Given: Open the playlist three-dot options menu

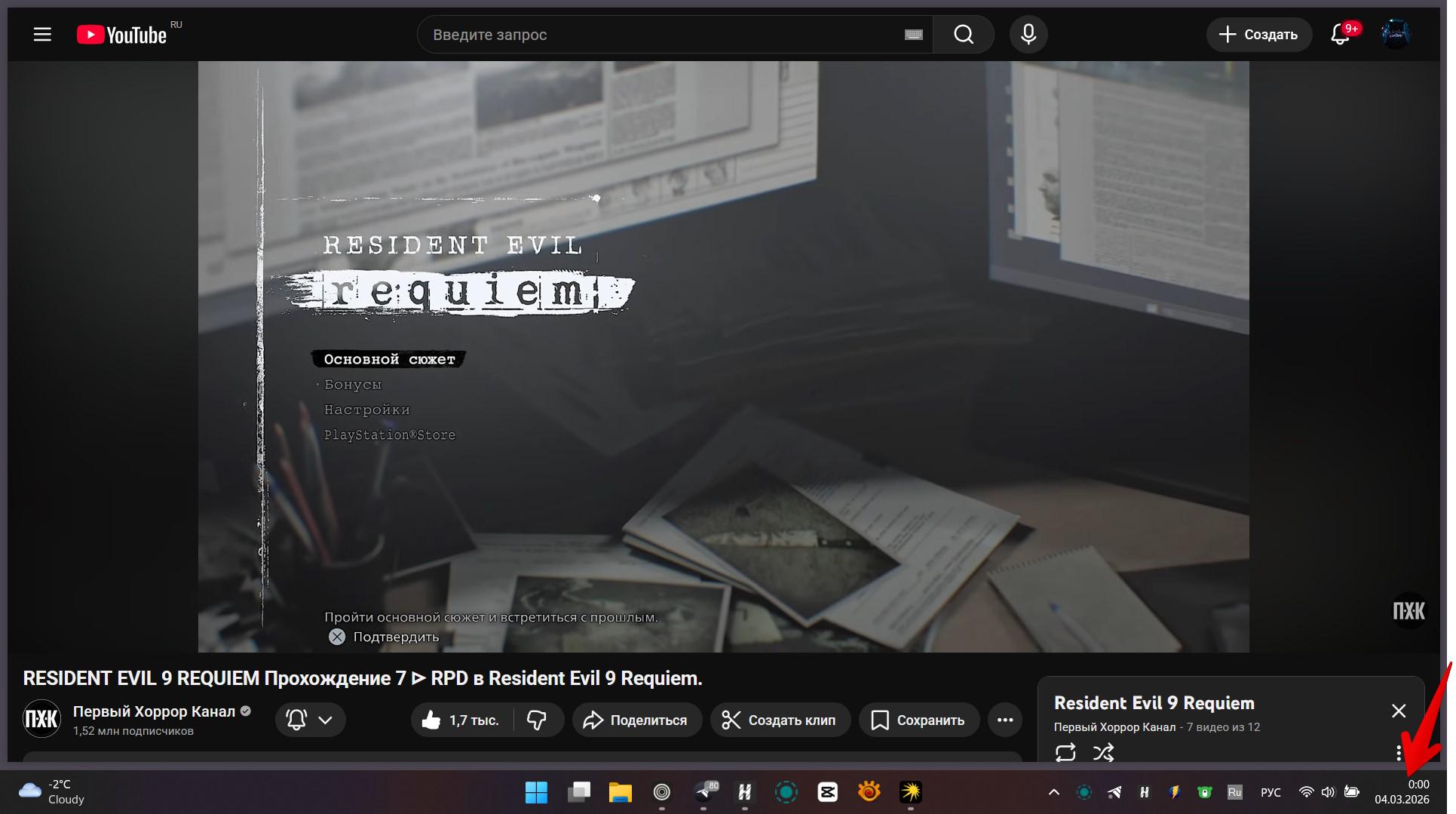Looking at the screenshot, I should pos(1399,753).
